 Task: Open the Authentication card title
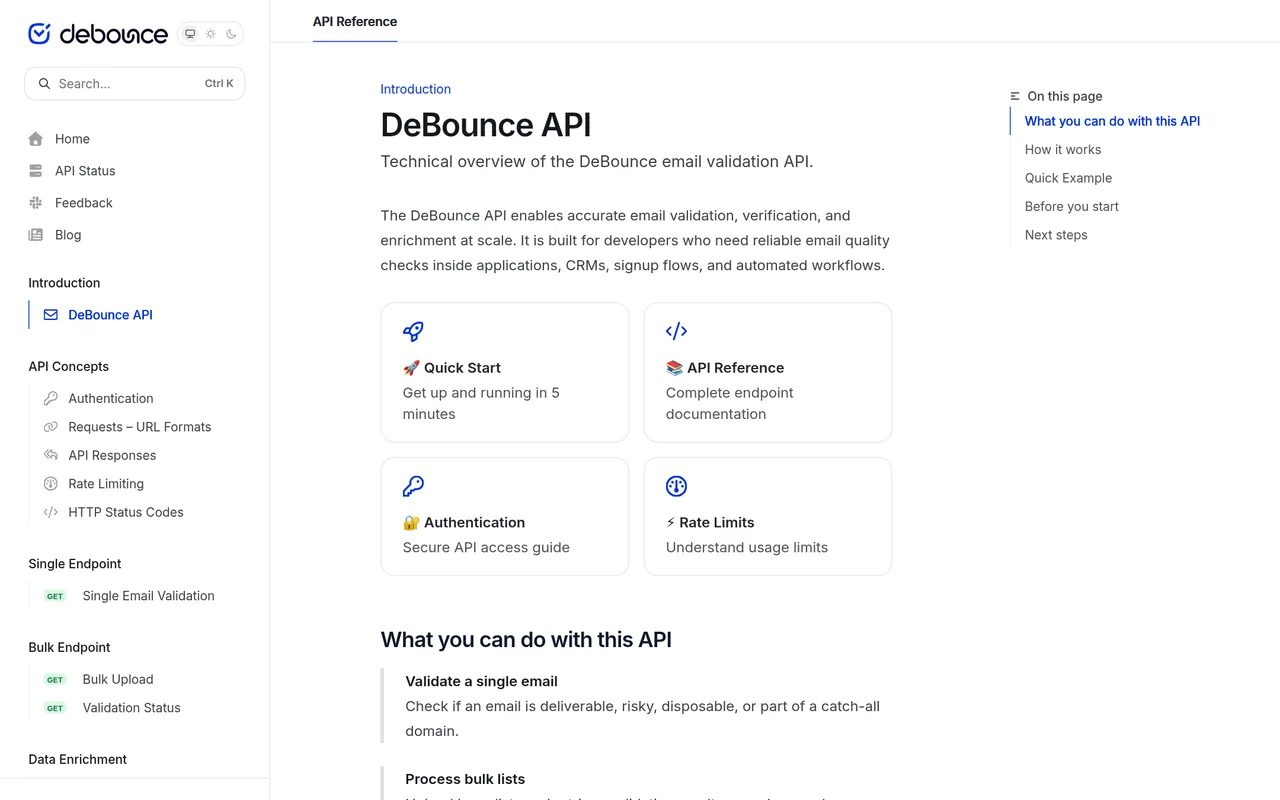pos(474,522)
